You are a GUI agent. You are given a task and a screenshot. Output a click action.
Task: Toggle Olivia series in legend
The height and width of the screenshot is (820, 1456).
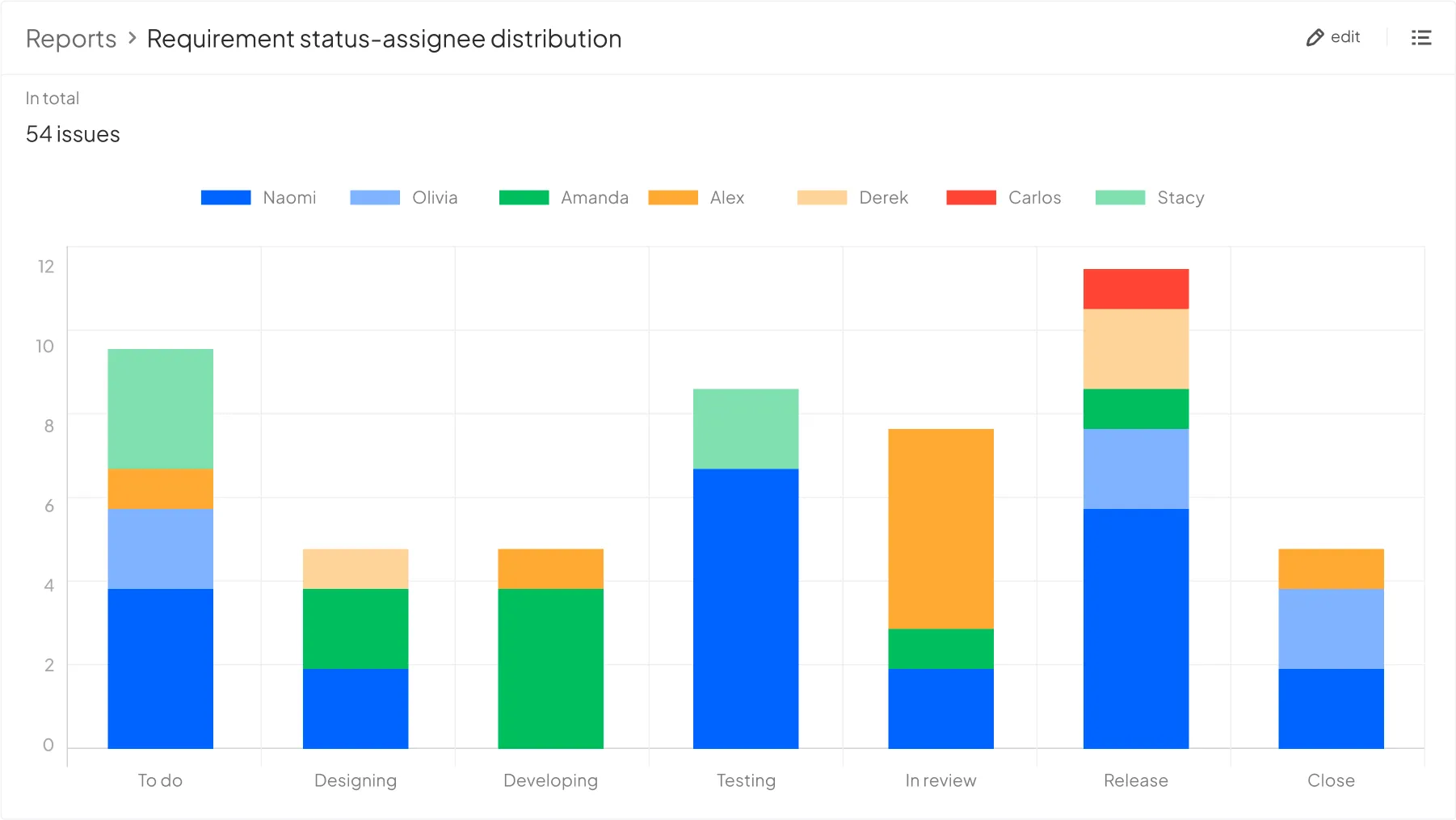(x=434, y=198)
